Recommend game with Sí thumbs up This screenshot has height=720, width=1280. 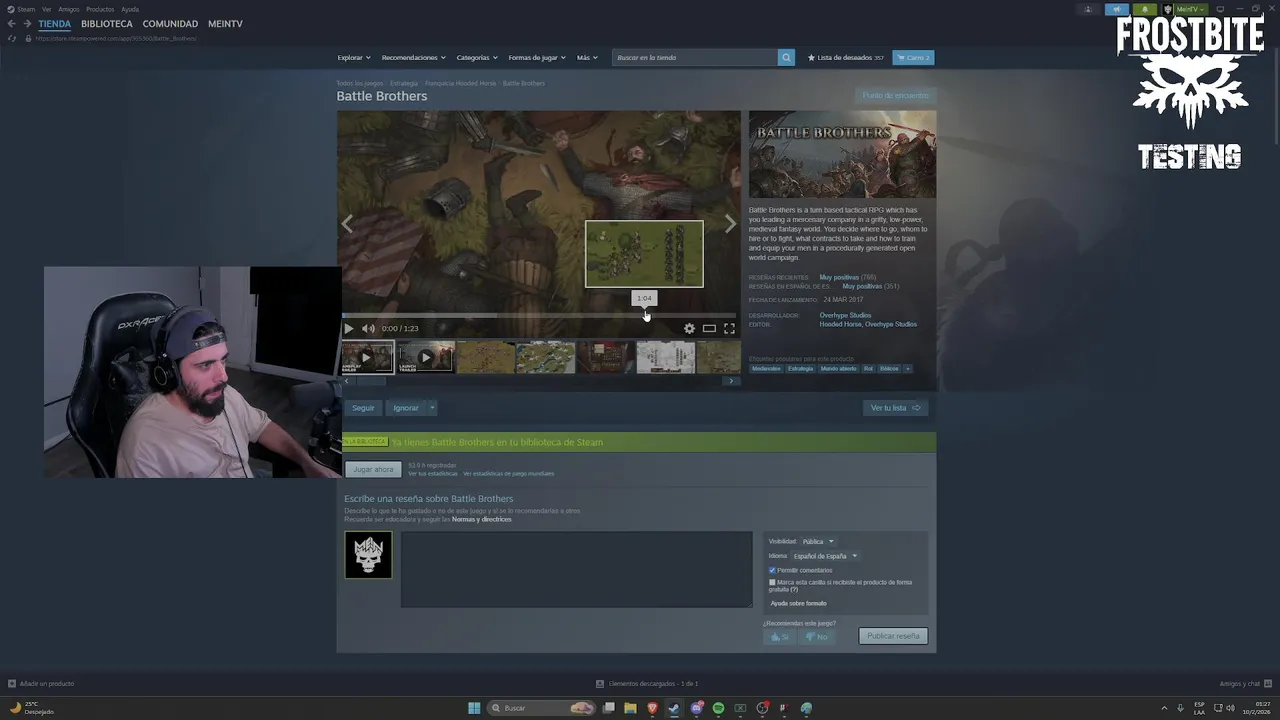tap(778, 636)
